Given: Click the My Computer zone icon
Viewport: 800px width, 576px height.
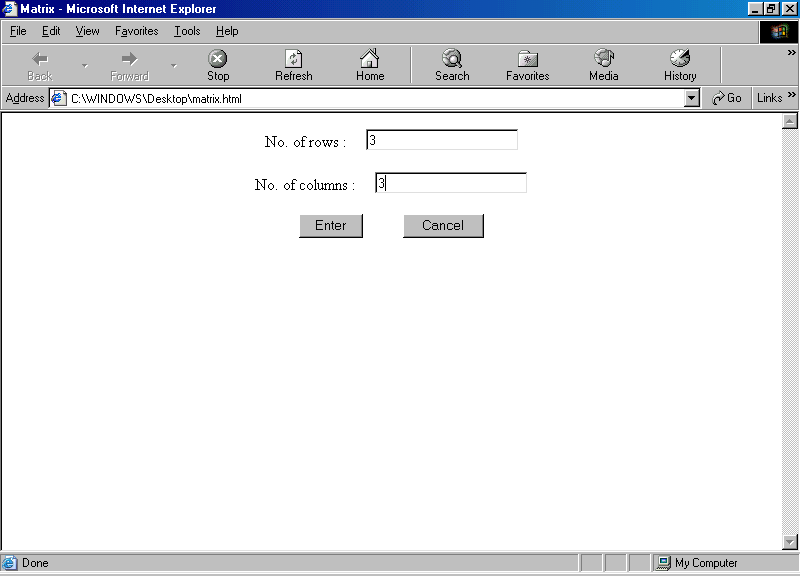Looking at the screenshot, I should click(x=663, y=563).
